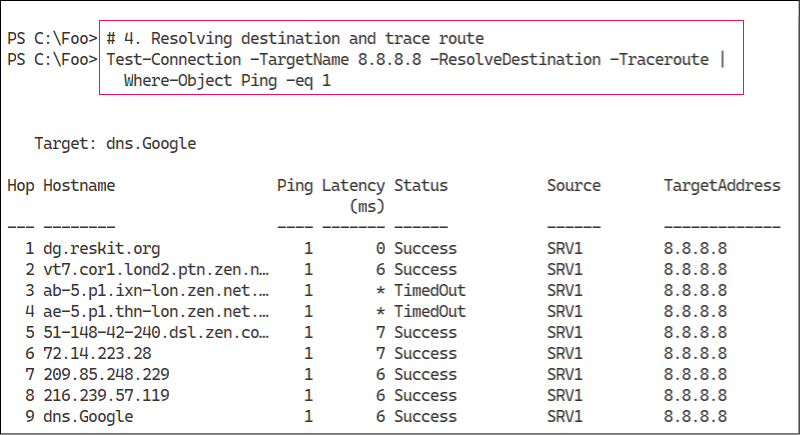
Task: Click the TimedOut status on hop 4
Action: (x=430, y=312)
